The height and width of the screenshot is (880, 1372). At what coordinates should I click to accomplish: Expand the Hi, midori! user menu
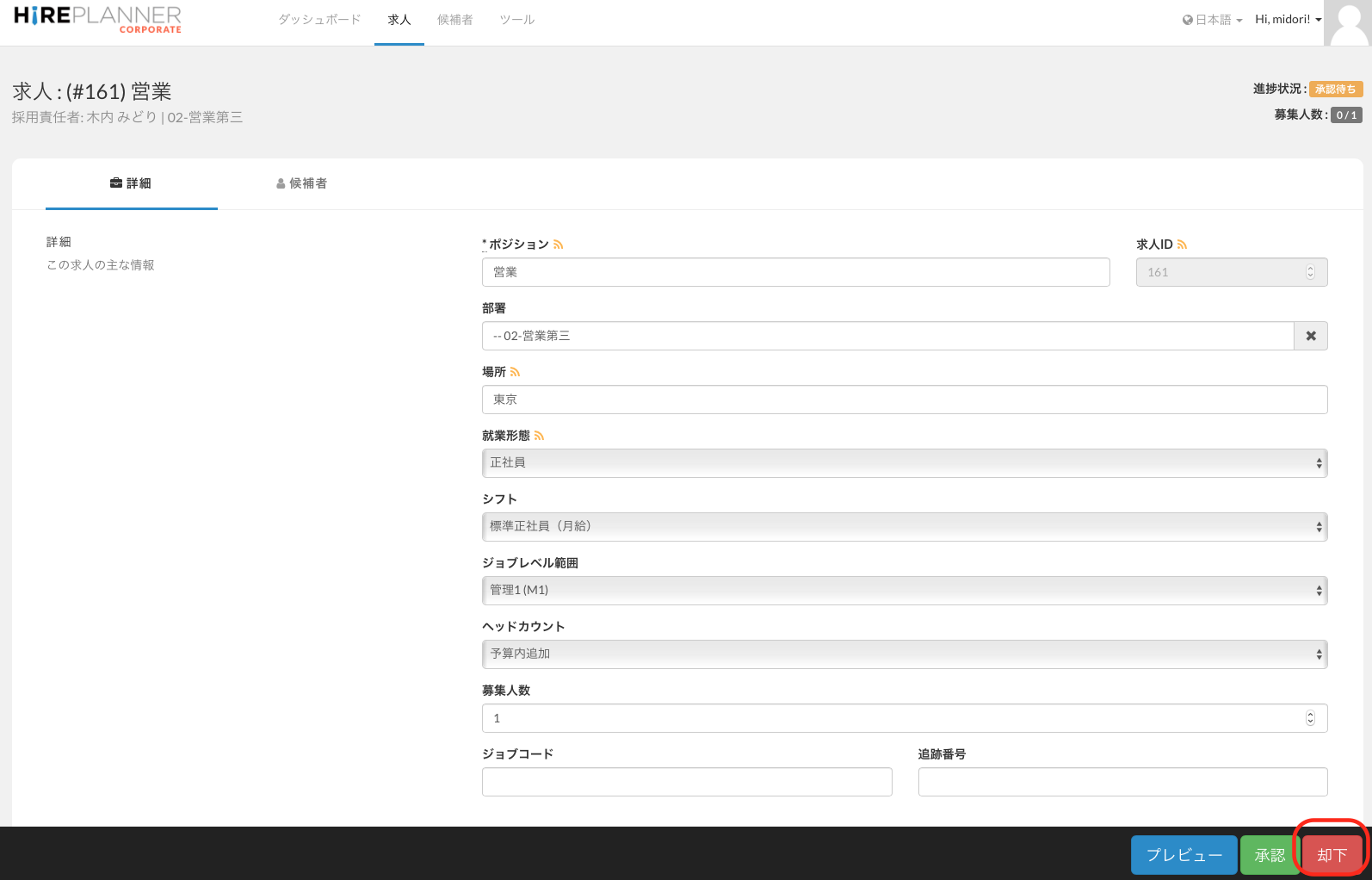(x=1288, y=20)
